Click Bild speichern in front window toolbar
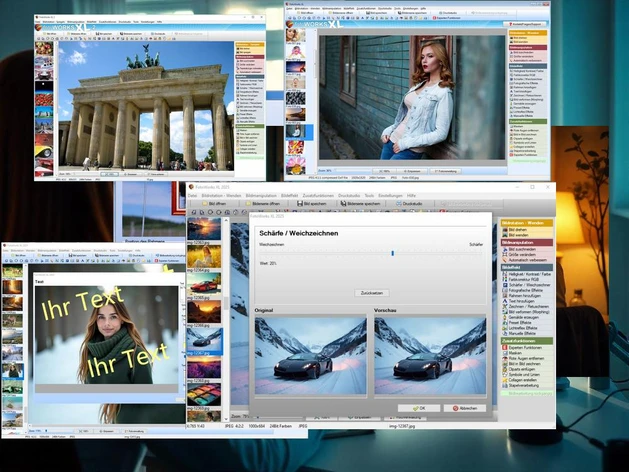629x472 pixels. click(x=312, y=204)
